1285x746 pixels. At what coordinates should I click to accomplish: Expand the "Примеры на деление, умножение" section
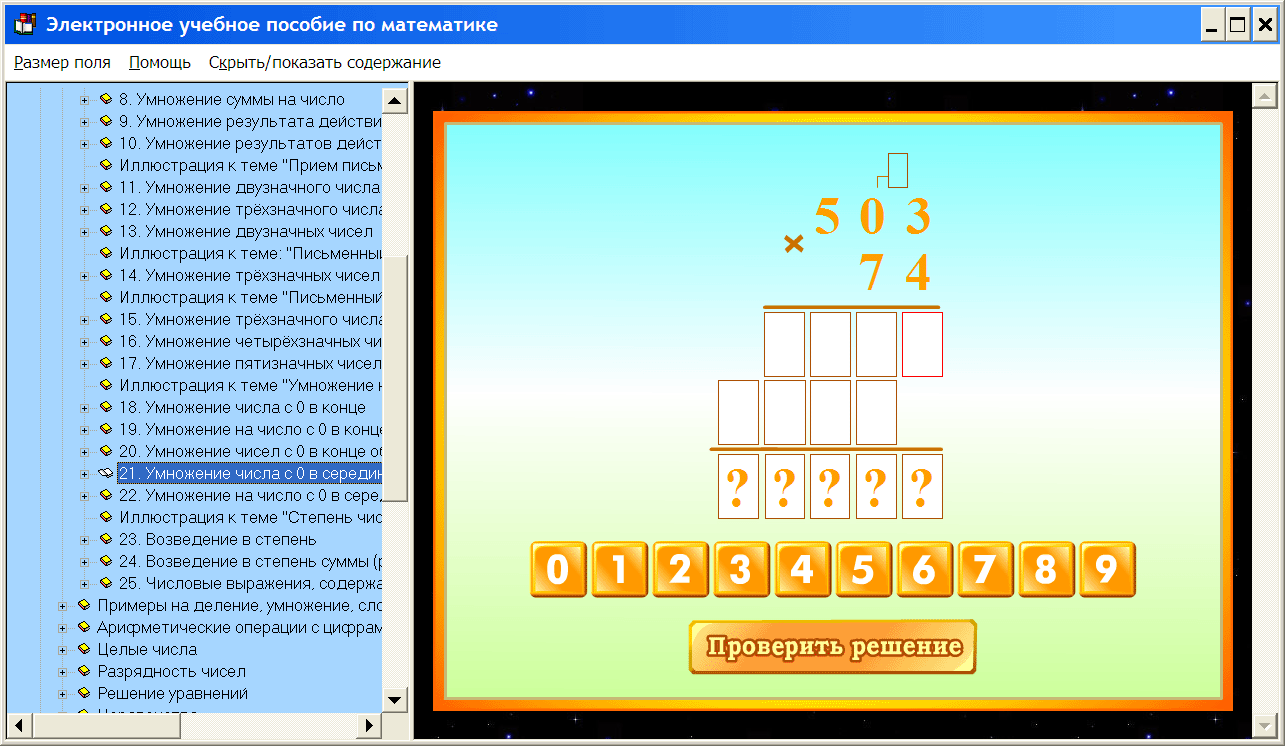tap(62, 605)
